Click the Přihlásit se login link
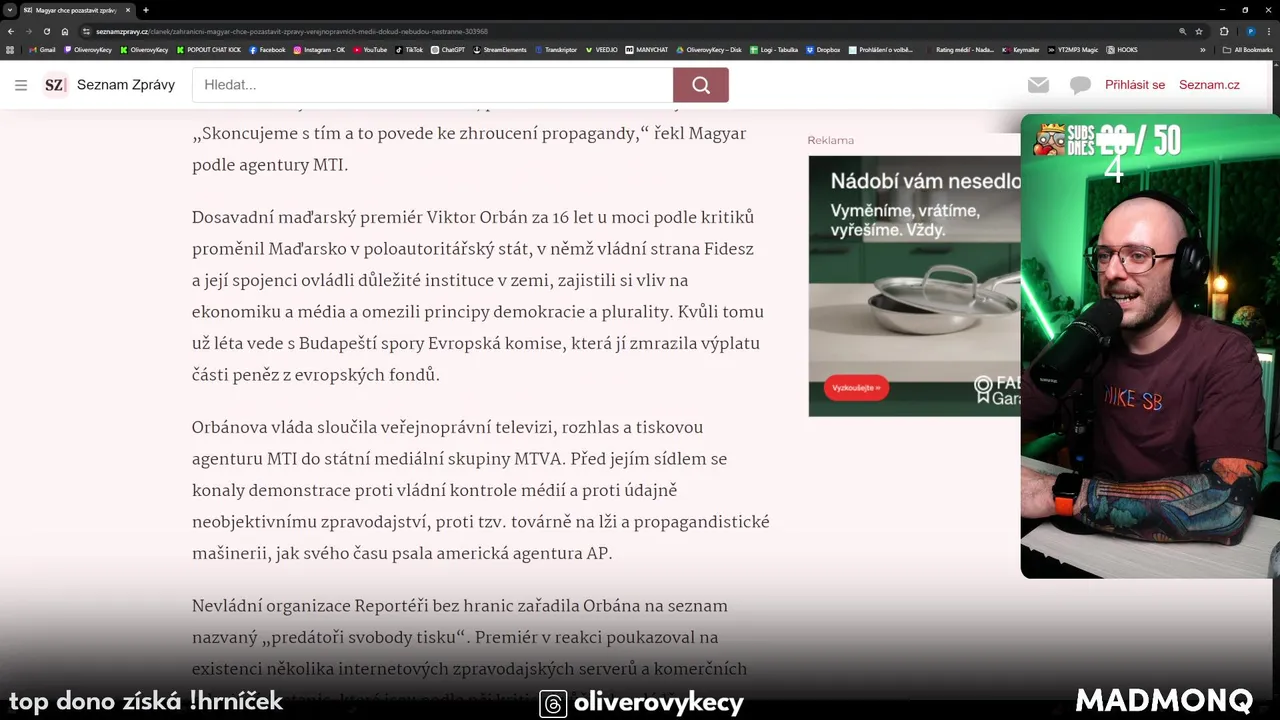This screenshot has height=720, width=1280. [1135, 85]
